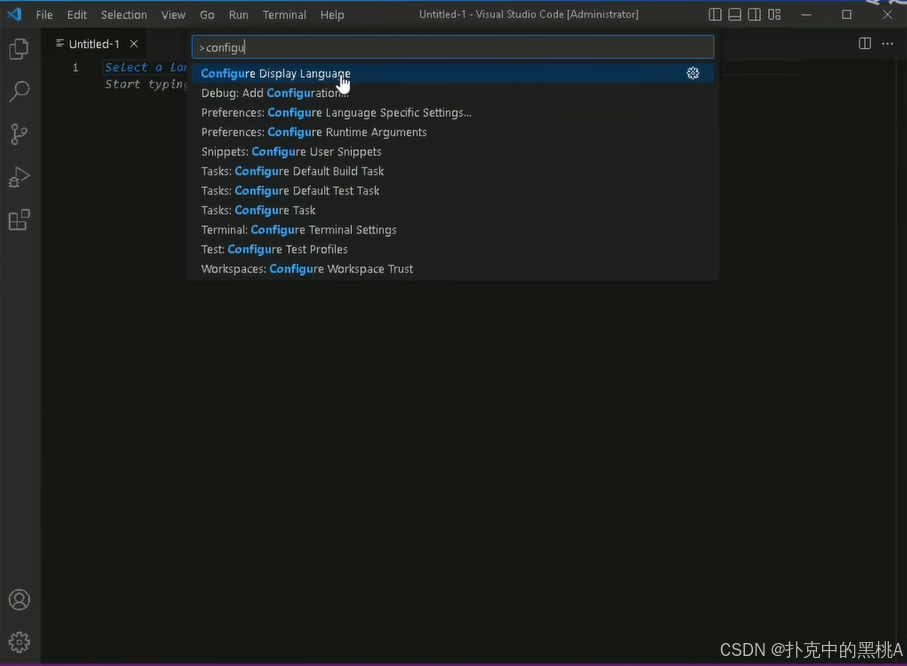
Task: Select Tasks: Configure Default Test Task
Action: [x=453, y=191]
